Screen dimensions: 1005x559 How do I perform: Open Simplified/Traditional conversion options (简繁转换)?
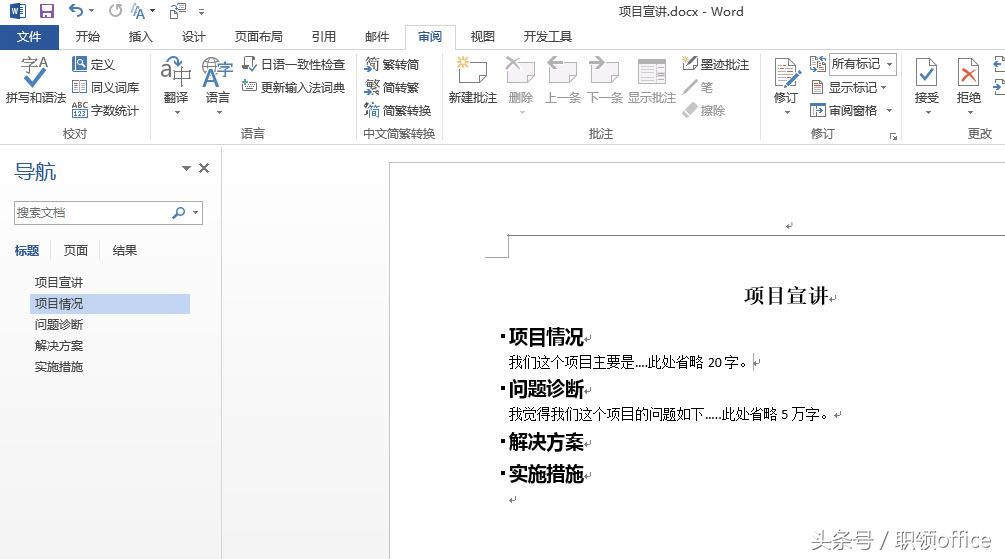tap(397, 110)
